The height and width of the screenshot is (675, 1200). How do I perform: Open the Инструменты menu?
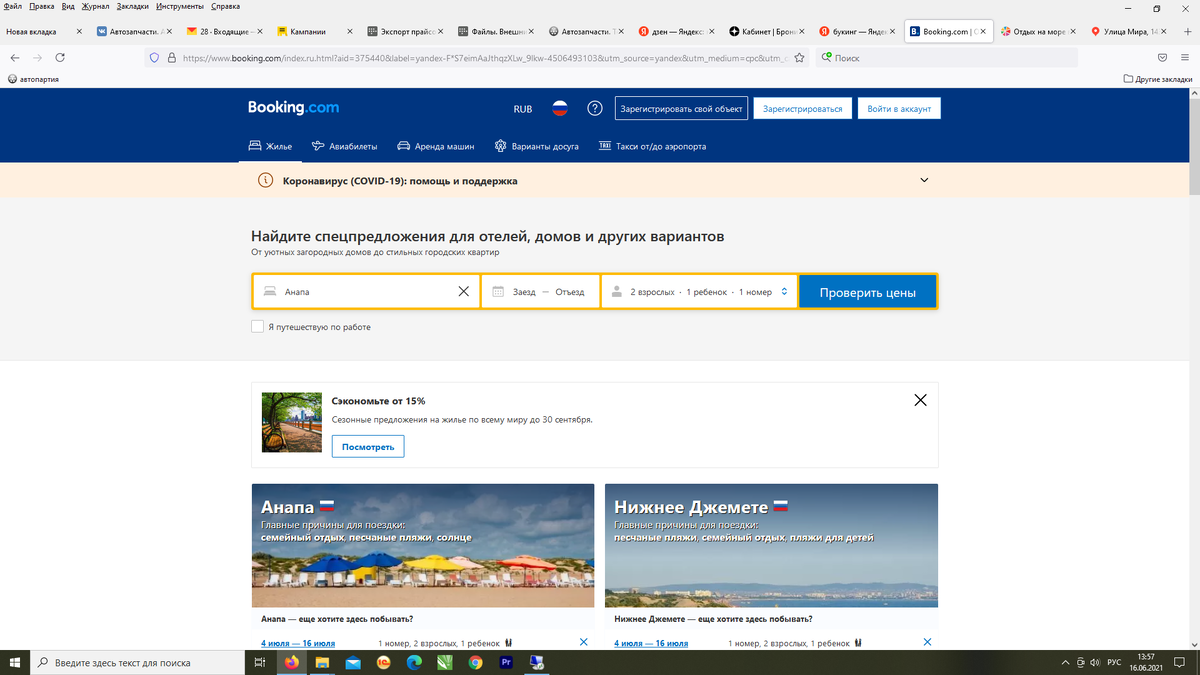coord(180,6)
